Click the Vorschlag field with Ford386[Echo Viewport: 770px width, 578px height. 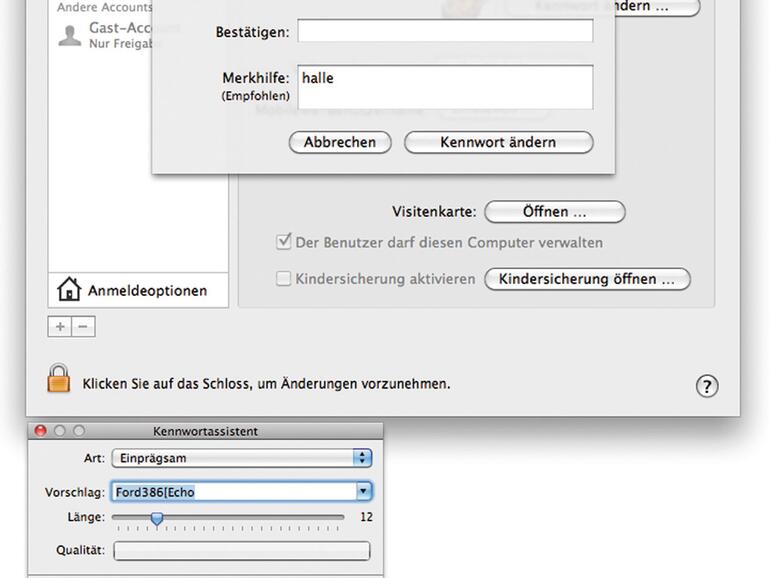(x=235, y=492)
